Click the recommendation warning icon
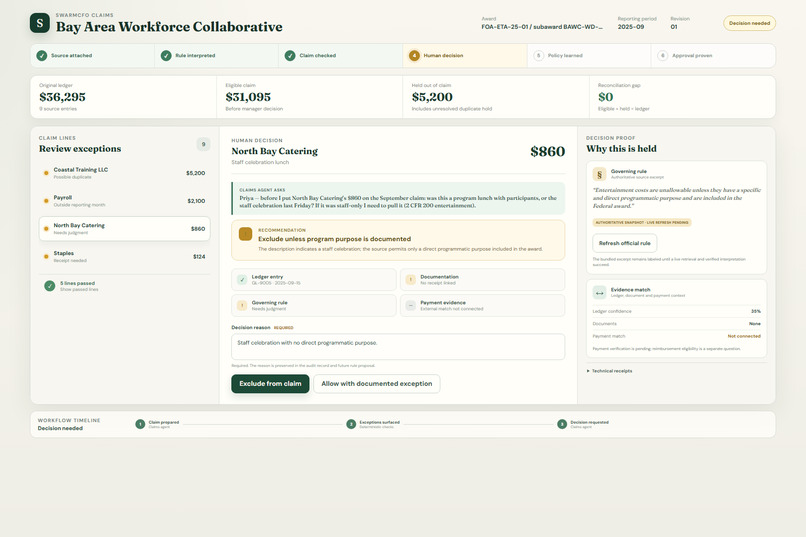 [246, 234]
